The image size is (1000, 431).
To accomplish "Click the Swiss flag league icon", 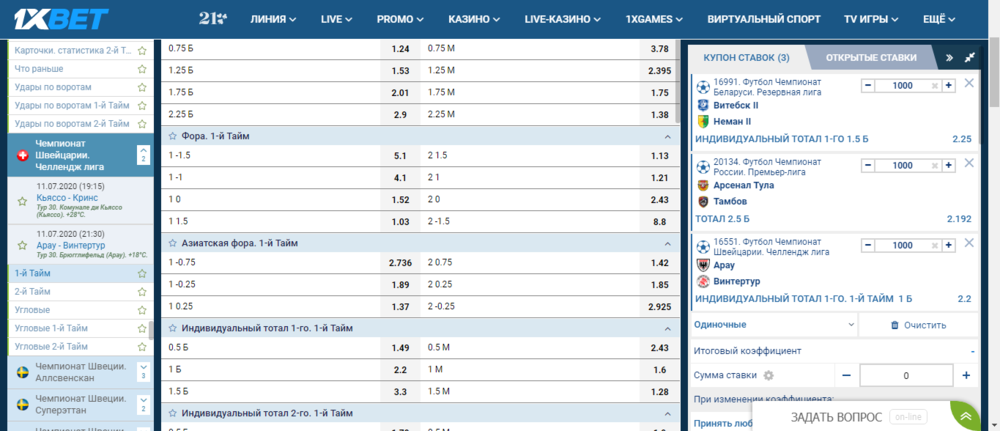I will pyautogui.click(x=23, y=155).
